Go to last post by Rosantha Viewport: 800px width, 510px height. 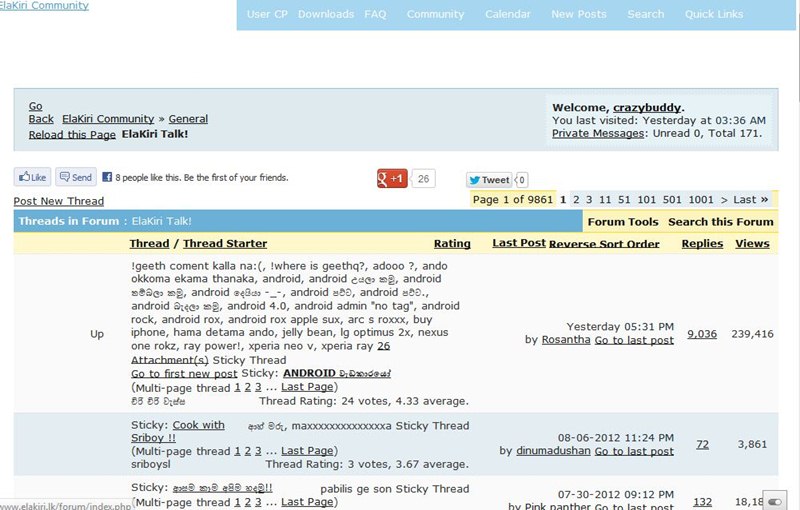point(634,340)
